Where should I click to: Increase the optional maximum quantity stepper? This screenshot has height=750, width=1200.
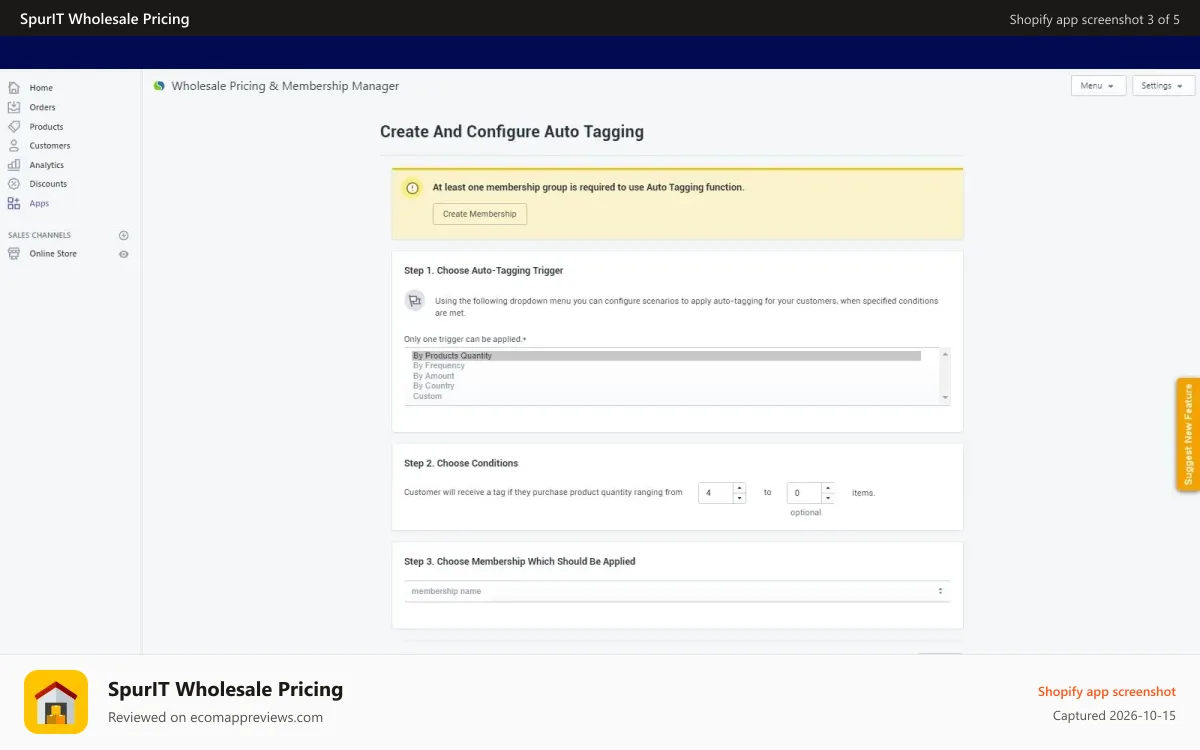tap(828, 487)
